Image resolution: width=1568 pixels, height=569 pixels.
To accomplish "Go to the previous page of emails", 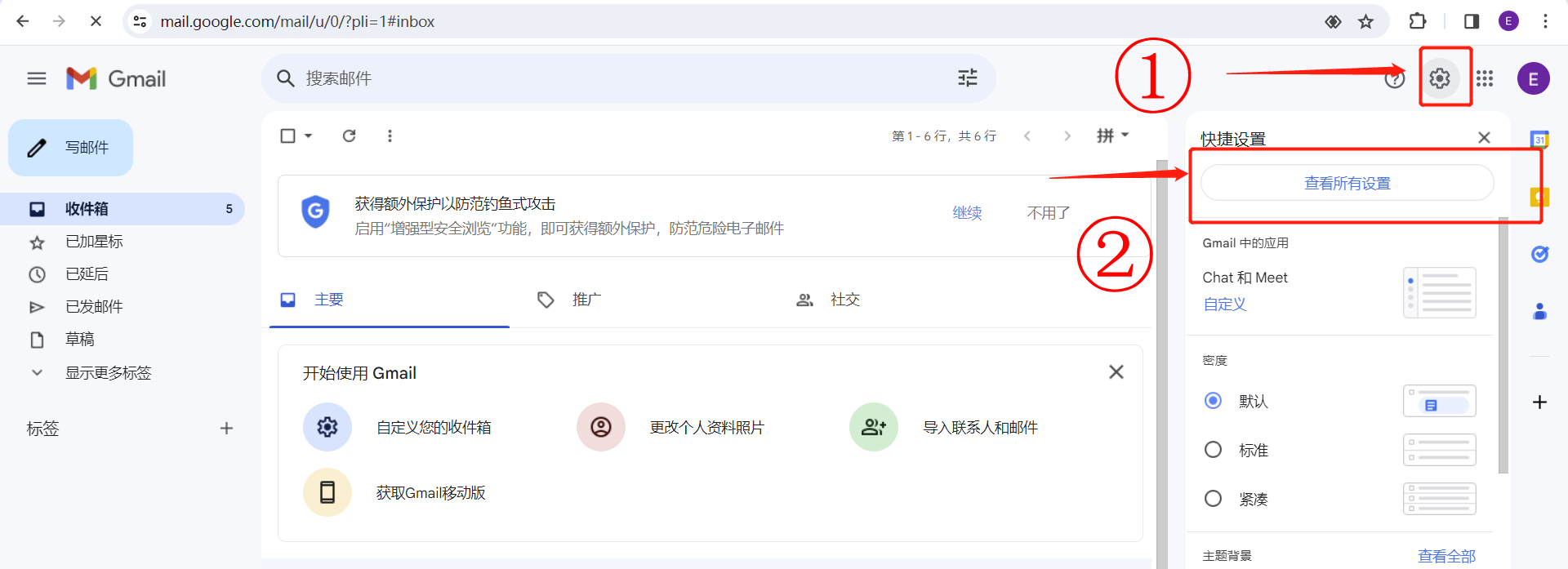I will tap(1027, 136).
